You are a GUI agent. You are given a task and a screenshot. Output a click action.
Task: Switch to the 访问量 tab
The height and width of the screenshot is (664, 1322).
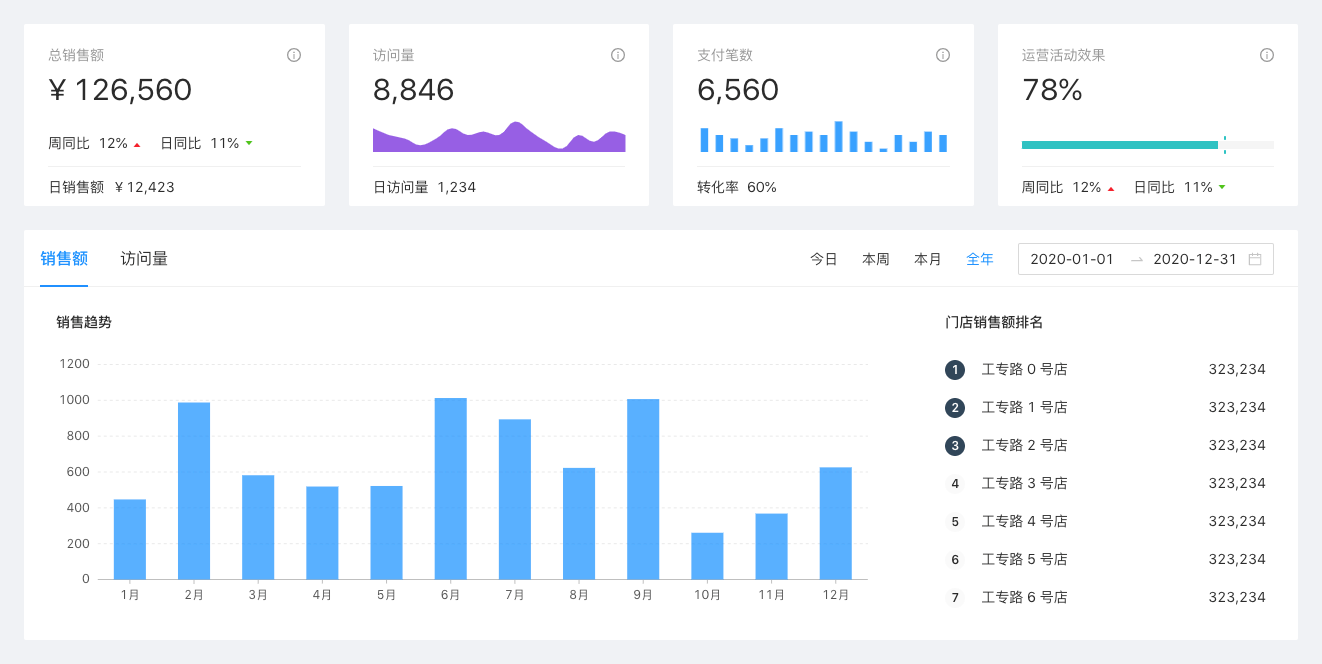pos(144,258)
